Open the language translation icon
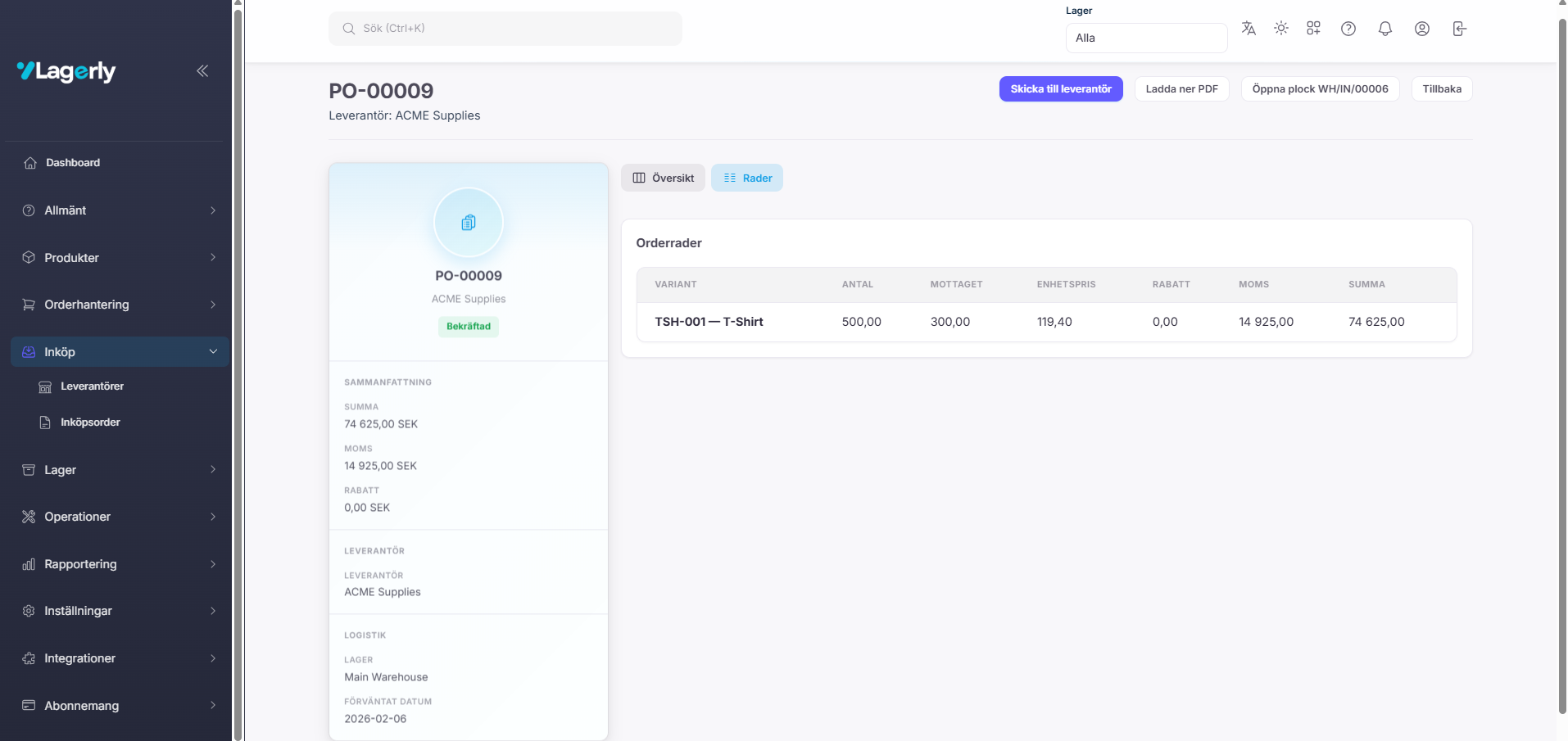The height and width of the screenshot is (741, 1568). click(x=1249, y=29)
